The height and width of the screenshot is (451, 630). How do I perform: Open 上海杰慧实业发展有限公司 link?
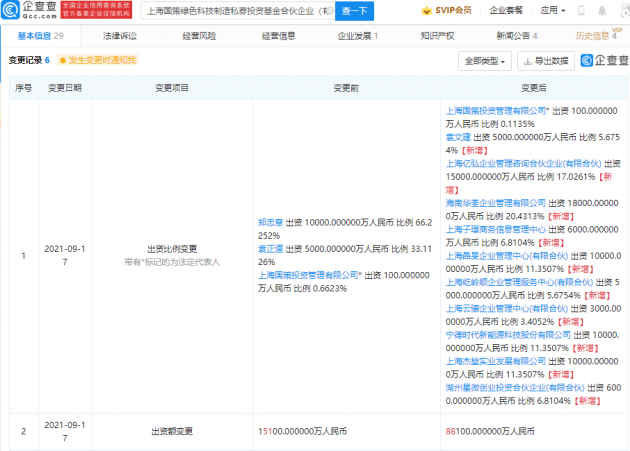coord(496,361)
